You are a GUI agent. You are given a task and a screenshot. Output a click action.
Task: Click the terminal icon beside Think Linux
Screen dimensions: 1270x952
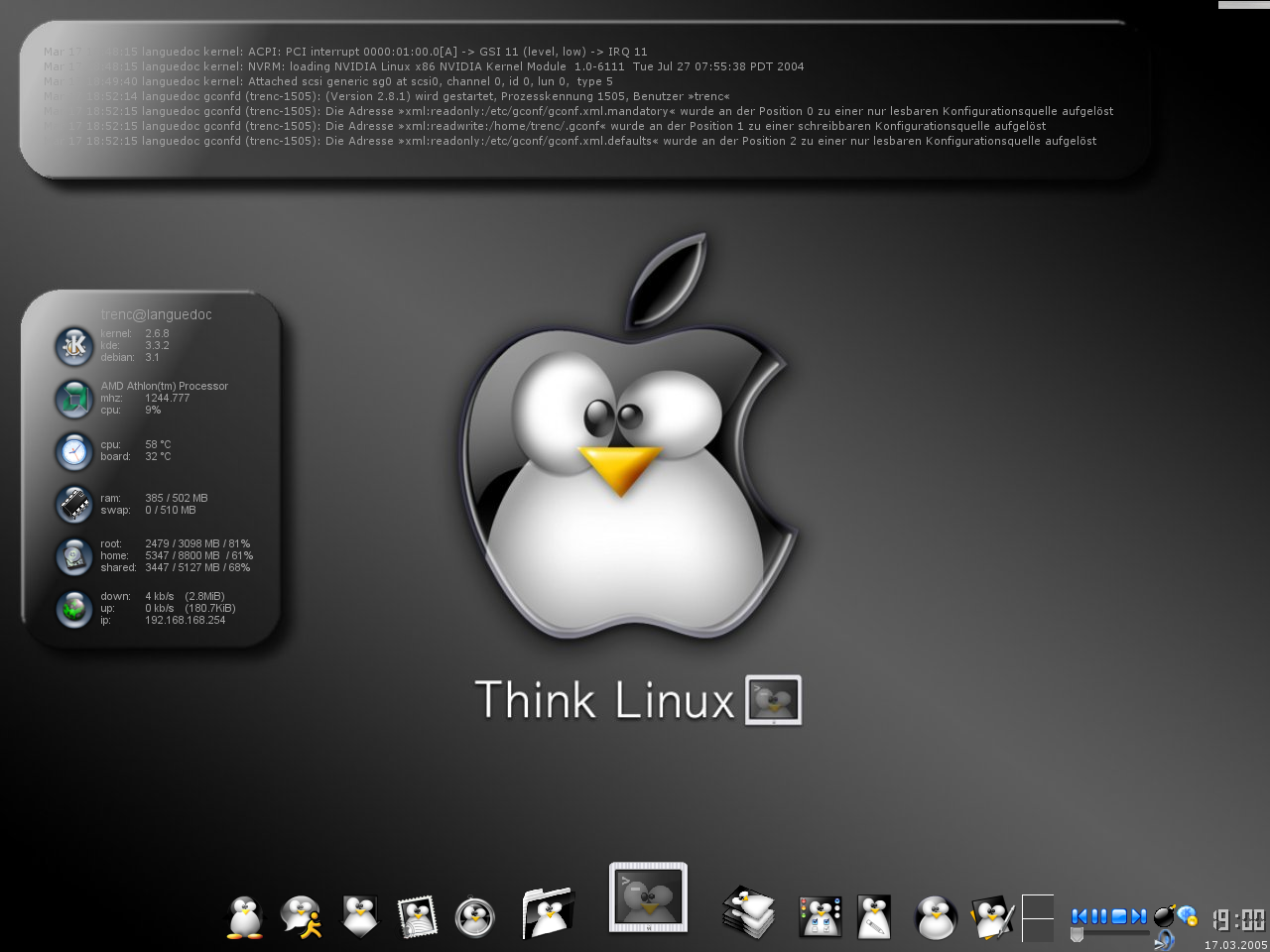(774, 700)
